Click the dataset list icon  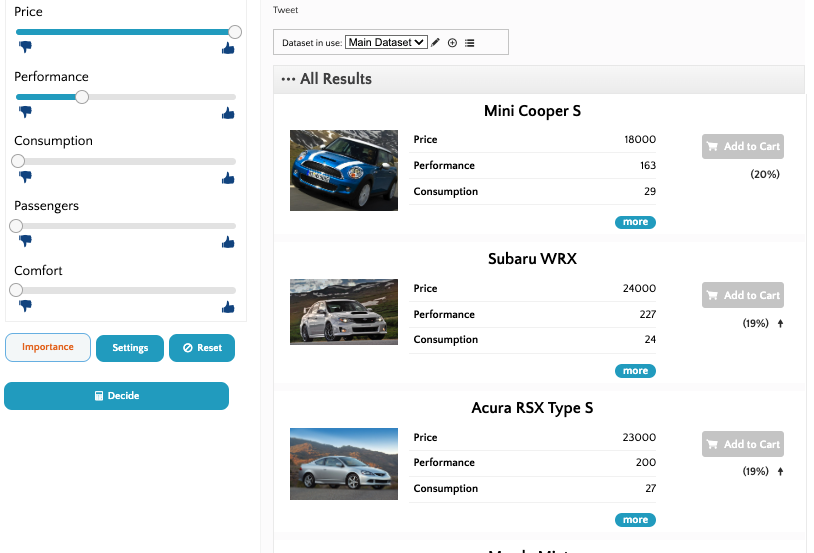470,43
